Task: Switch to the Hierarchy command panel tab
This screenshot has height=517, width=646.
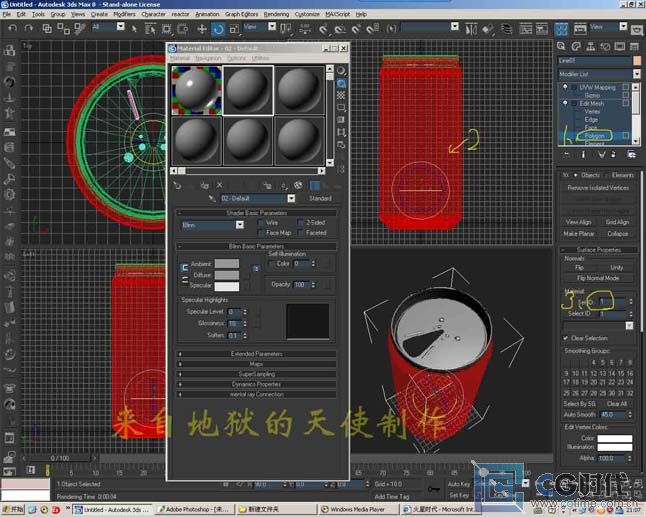Action: [590, 46]
